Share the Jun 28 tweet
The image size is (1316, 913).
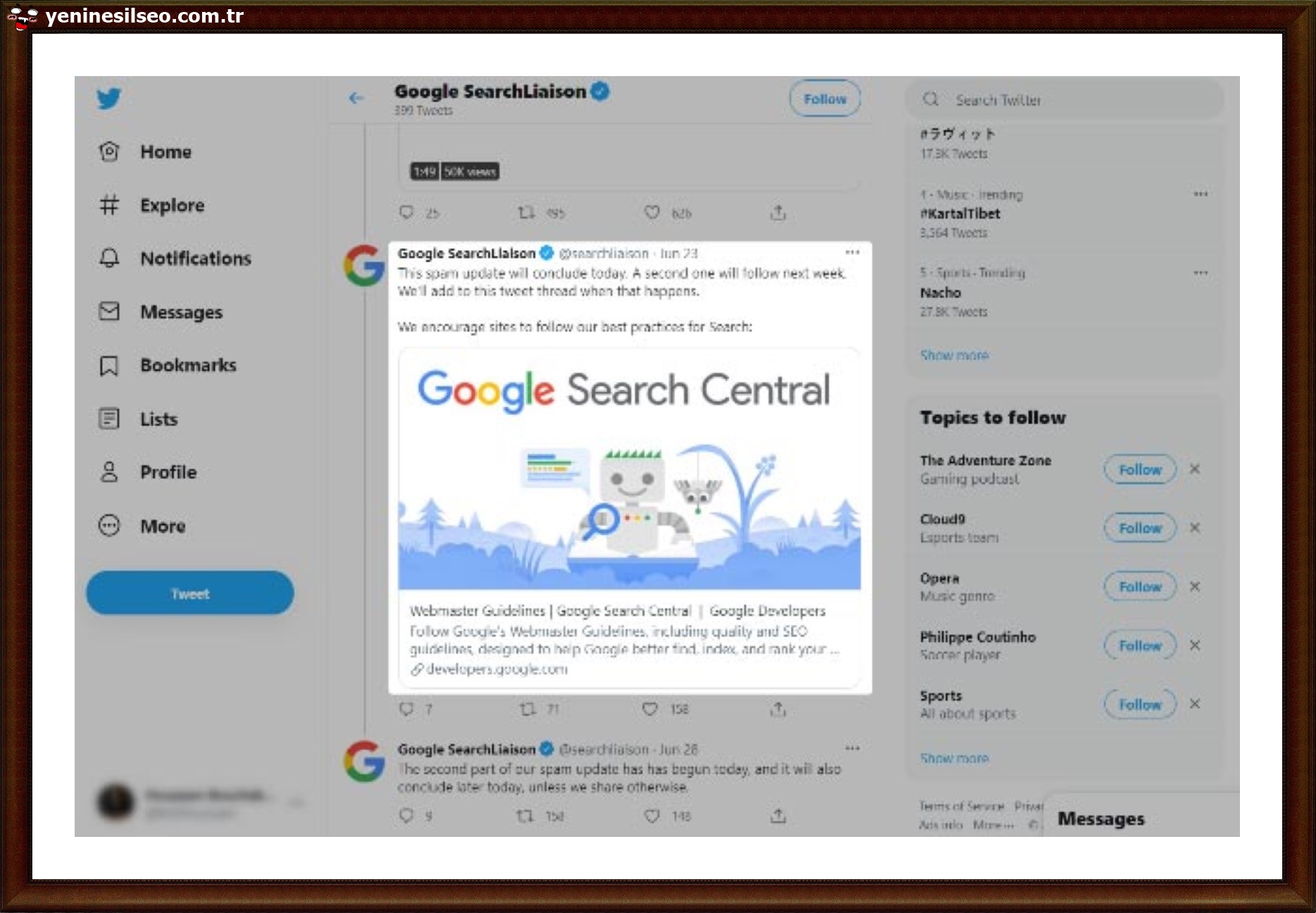click(x=777, y=816)
